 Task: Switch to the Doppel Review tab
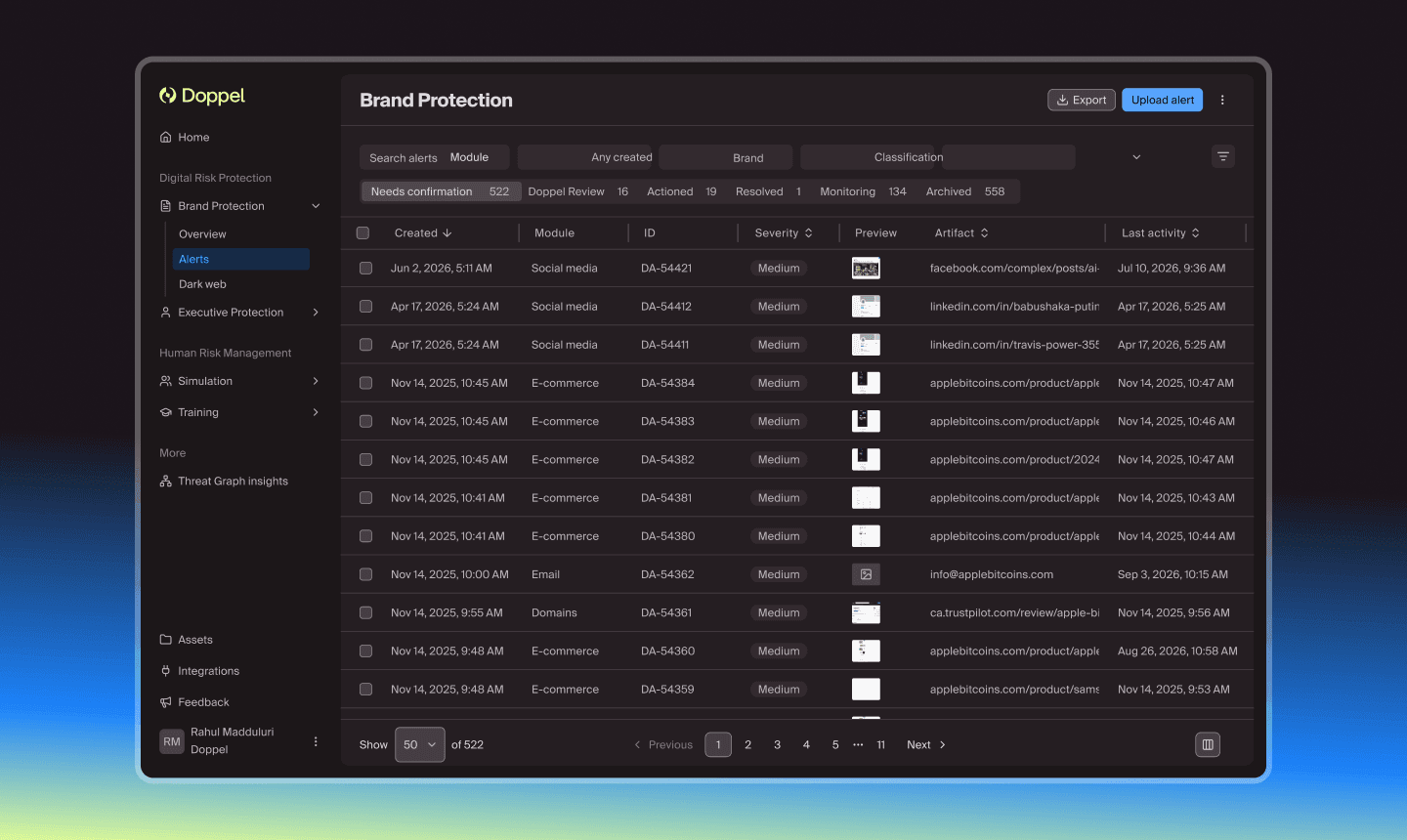578,191
